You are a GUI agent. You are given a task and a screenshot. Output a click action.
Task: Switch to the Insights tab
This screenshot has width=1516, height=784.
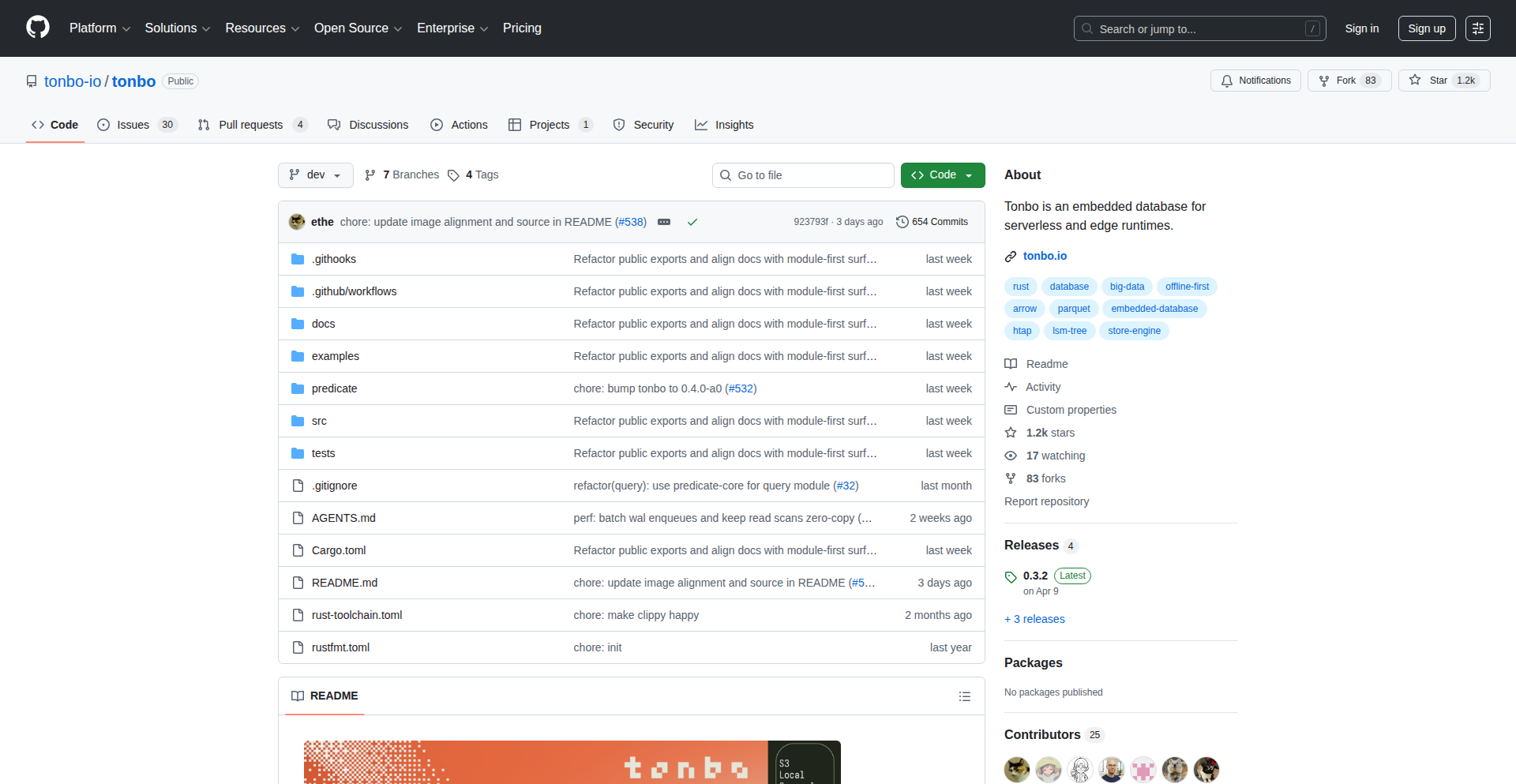724,125
